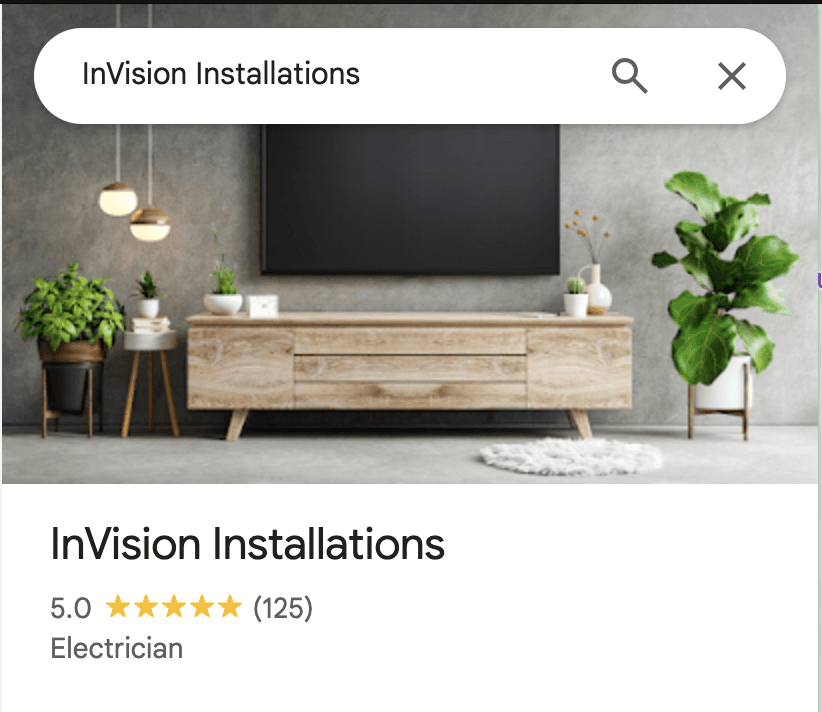Click the magnifying glass search icon
Viewport: 822px width, 712px height.
click(630, 76)
